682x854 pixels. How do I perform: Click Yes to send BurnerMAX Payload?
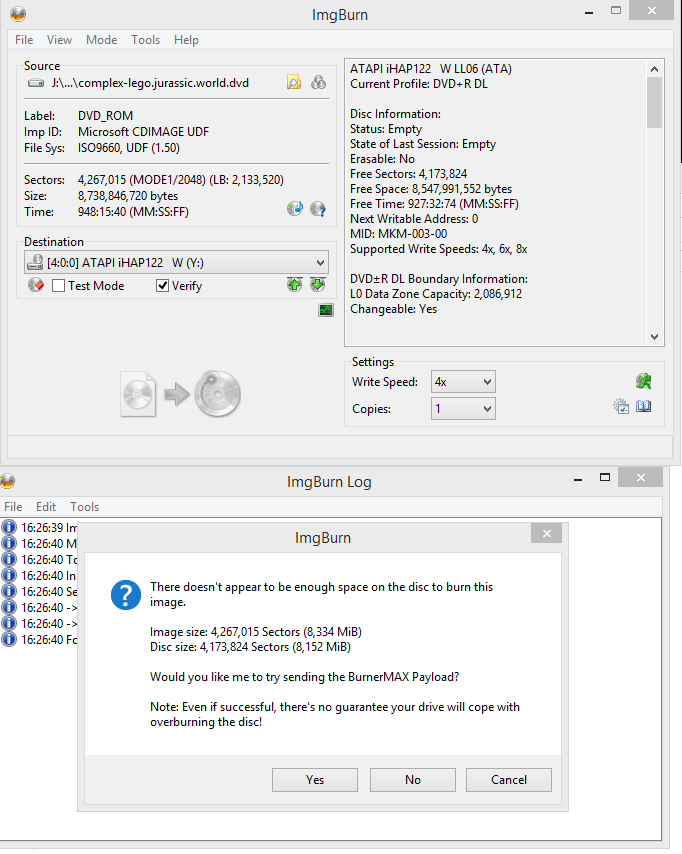pos(315,780)
